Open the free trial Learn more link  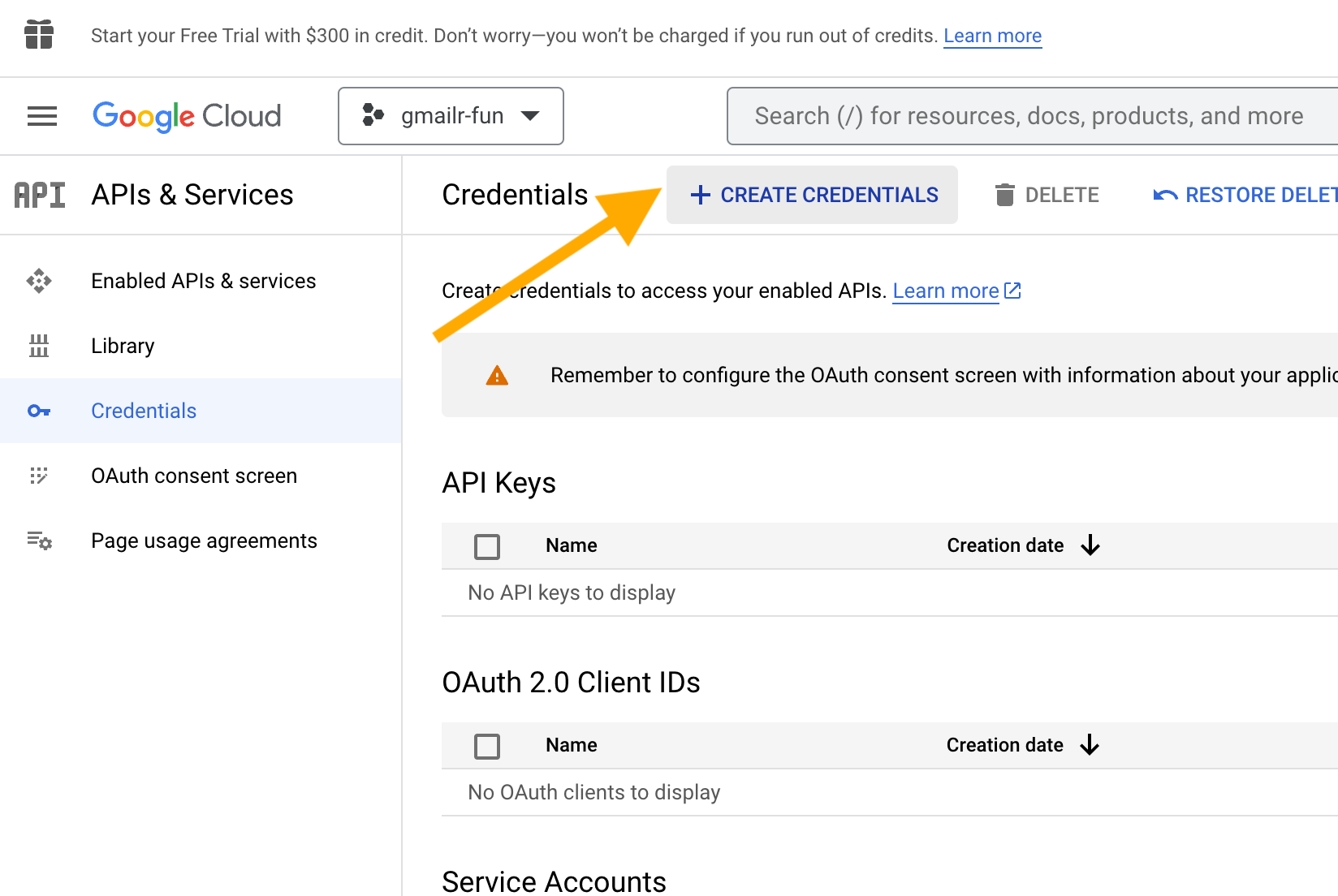992,36
